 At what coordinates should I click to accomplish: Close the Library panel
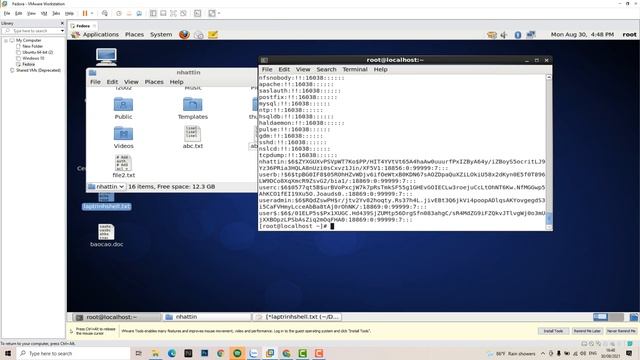pos(62,23)
